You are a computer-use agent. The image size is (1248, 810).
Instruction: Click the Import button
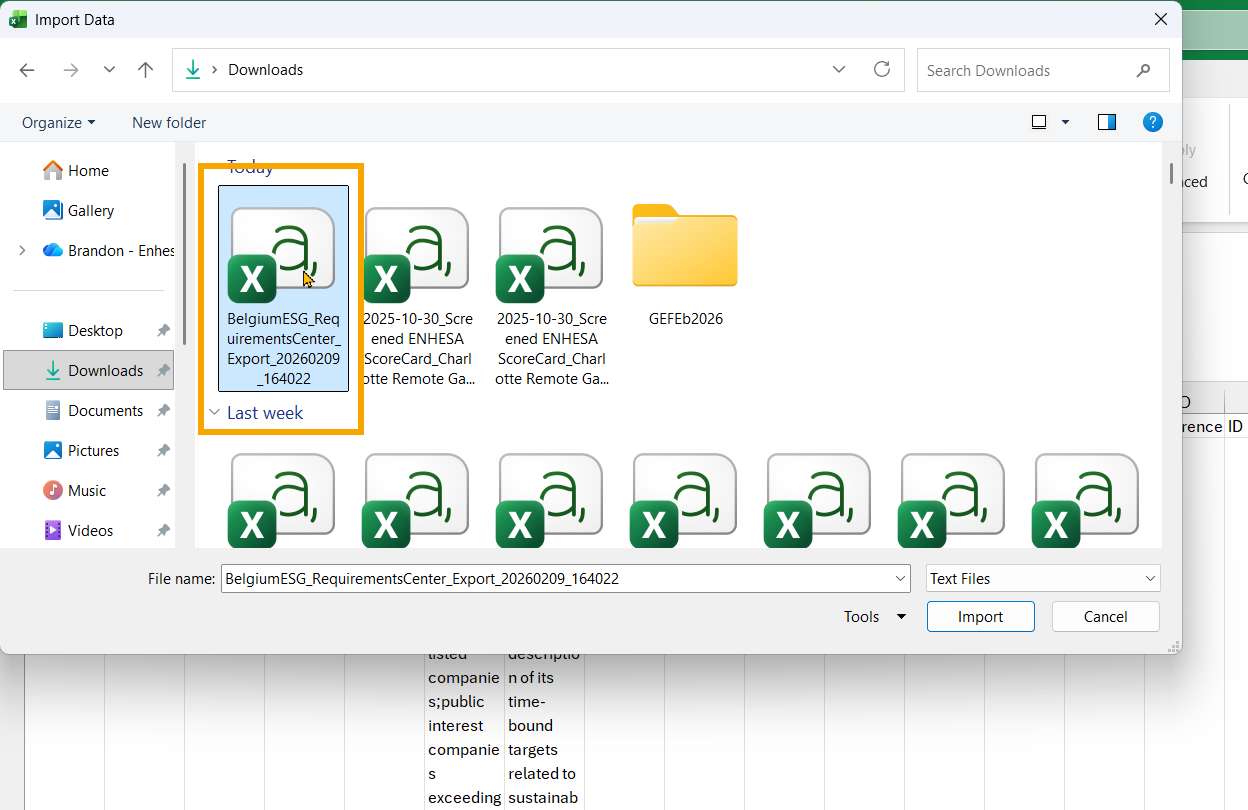pyautogui.click(x=981, y=617)
